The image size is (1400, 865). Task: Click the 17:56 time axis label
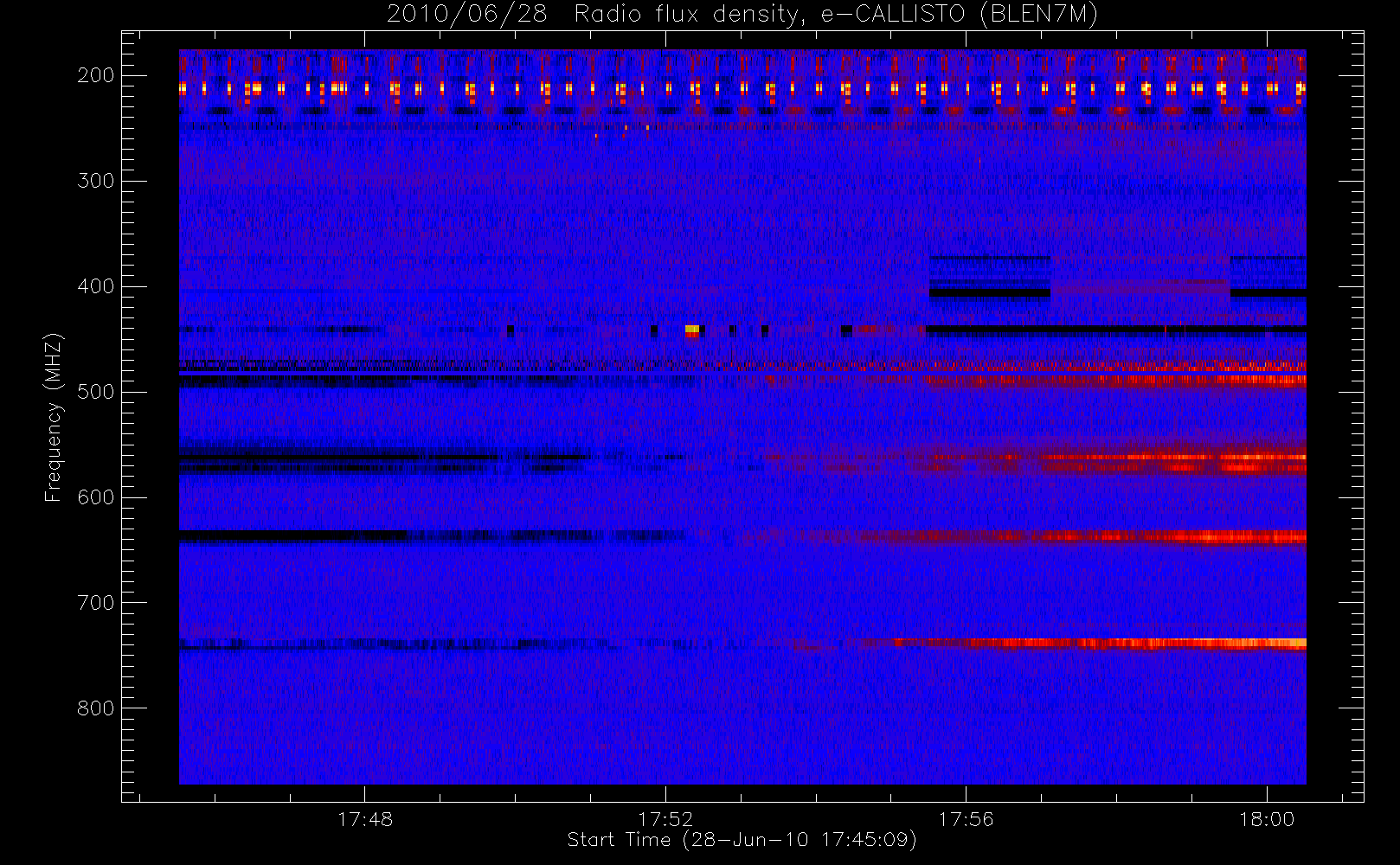(966, 819)
